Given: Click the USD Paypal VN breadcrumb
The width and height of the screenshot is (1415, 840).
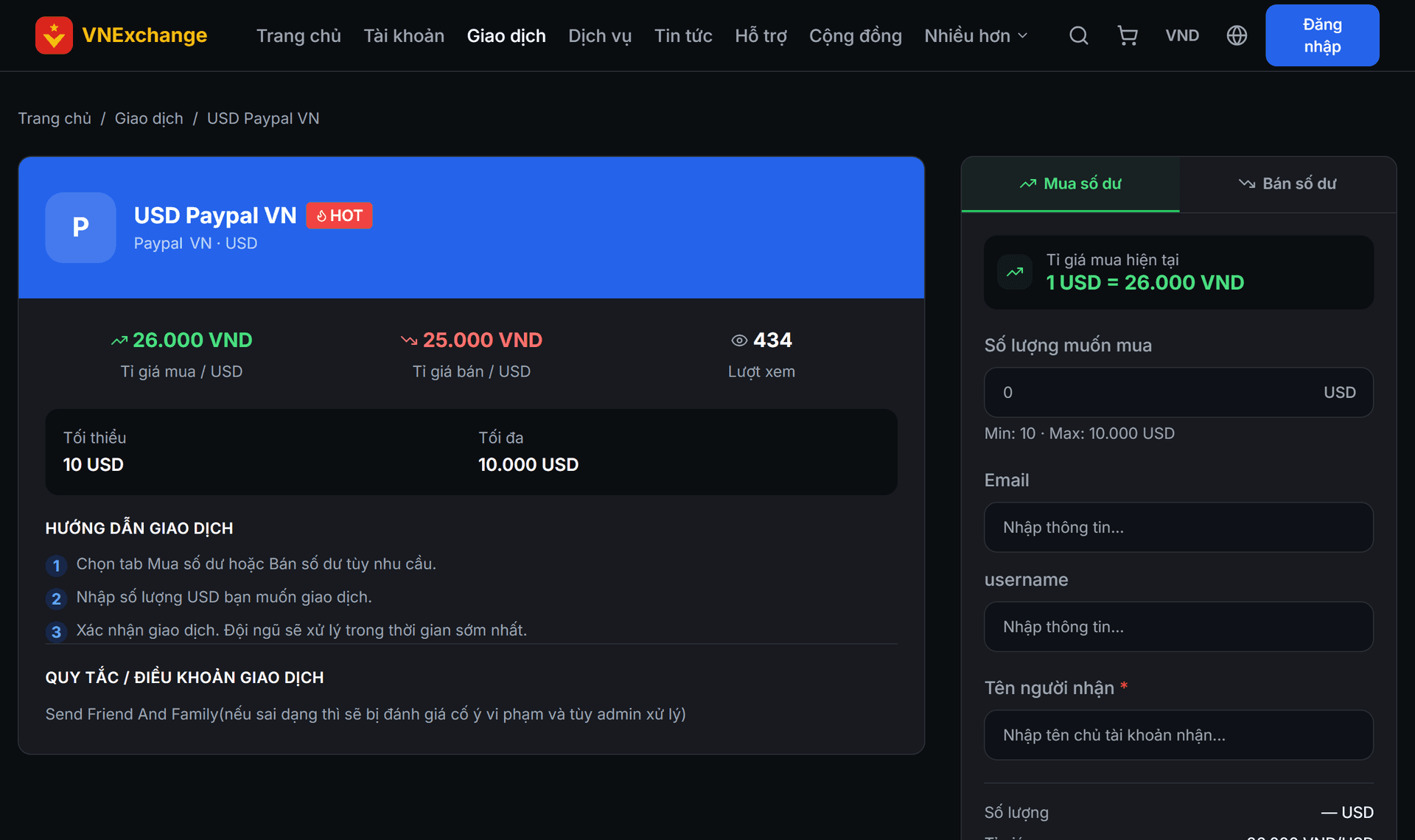Looking at the screenshot, I should pos(263,119).
